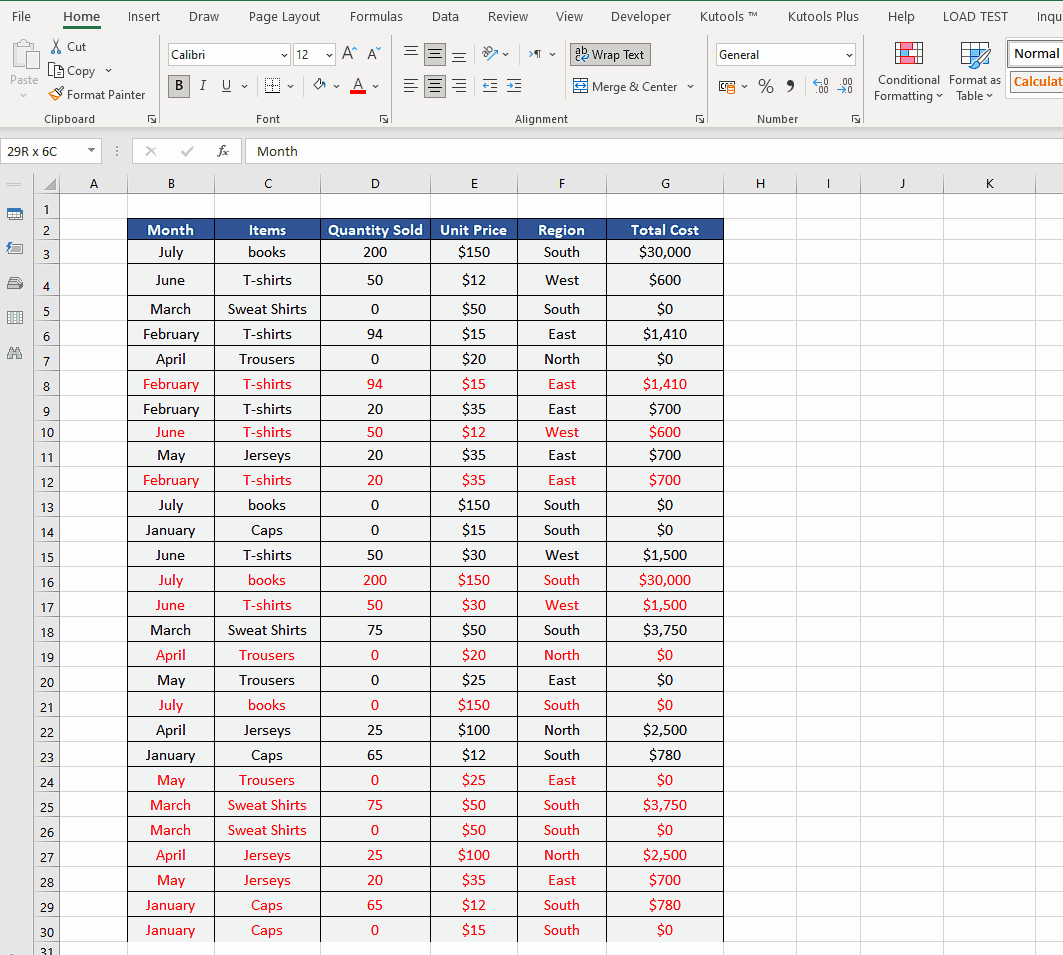This screenshot has width=1063, height=955.
Task: Apply italic formatting
Action: tap(202, 86)
